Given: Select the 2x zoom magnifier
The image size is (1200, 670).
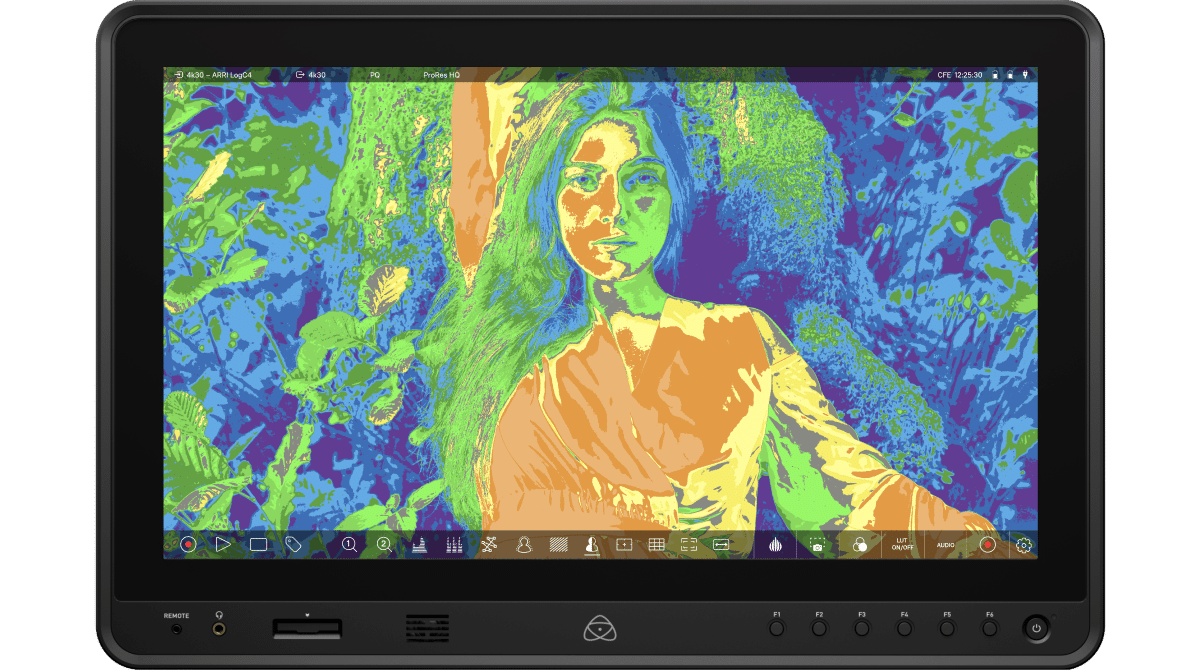Looking at the screenshot, I should [x=384, y=545].
